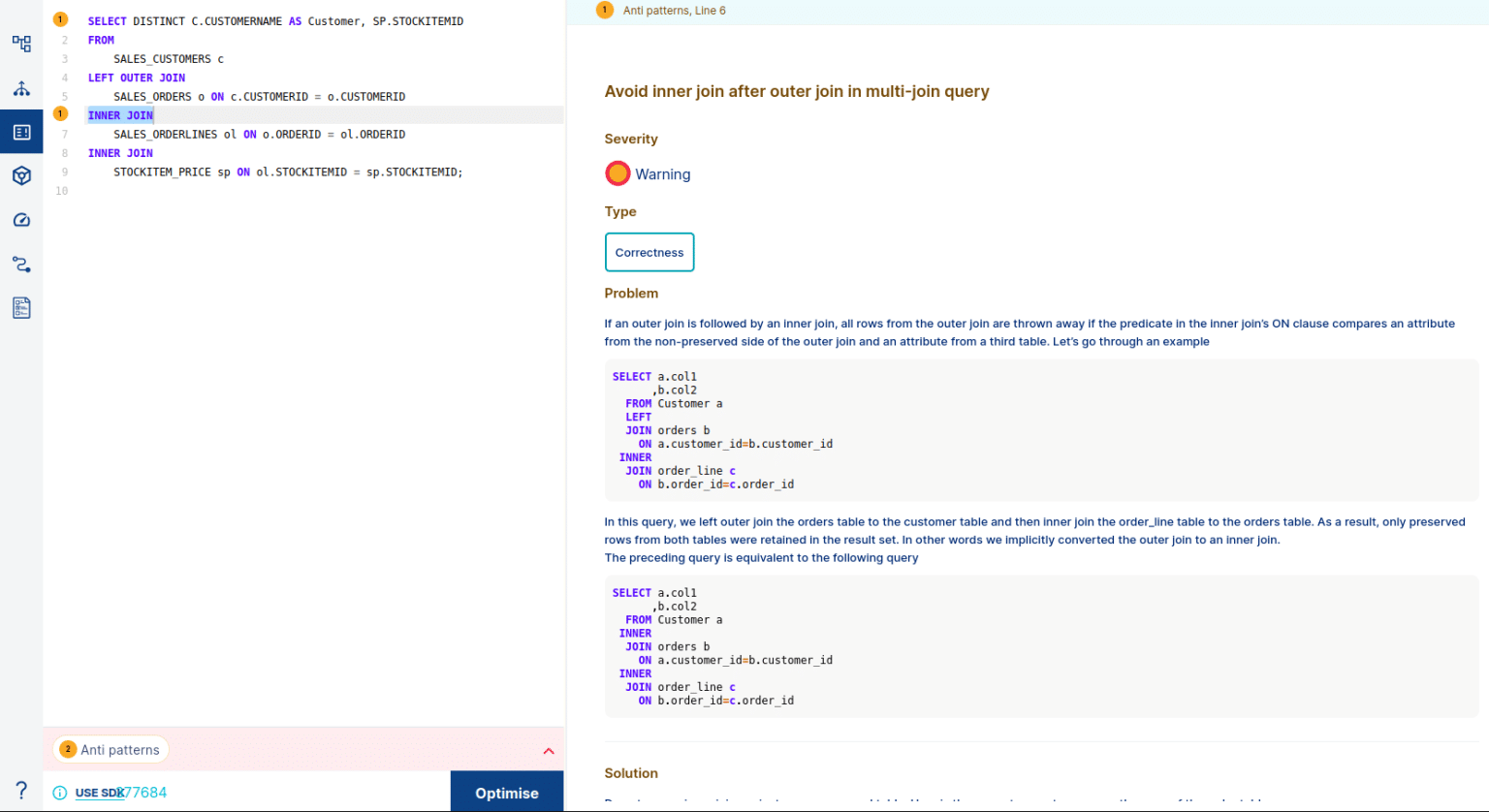Screen dimensions: 1489x812
Task: Click the warning marker beside INNER JOIN line
Action: tap(60, 114)
